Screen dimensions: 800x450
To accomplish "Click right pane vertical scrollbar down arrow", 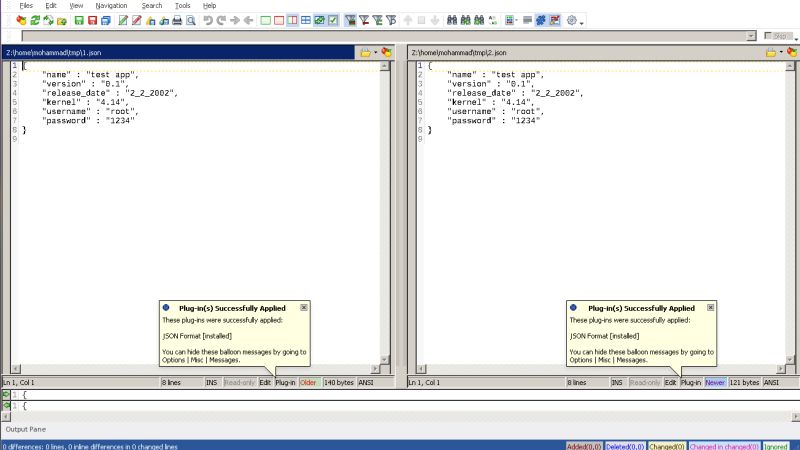I will tap(790, 360).
